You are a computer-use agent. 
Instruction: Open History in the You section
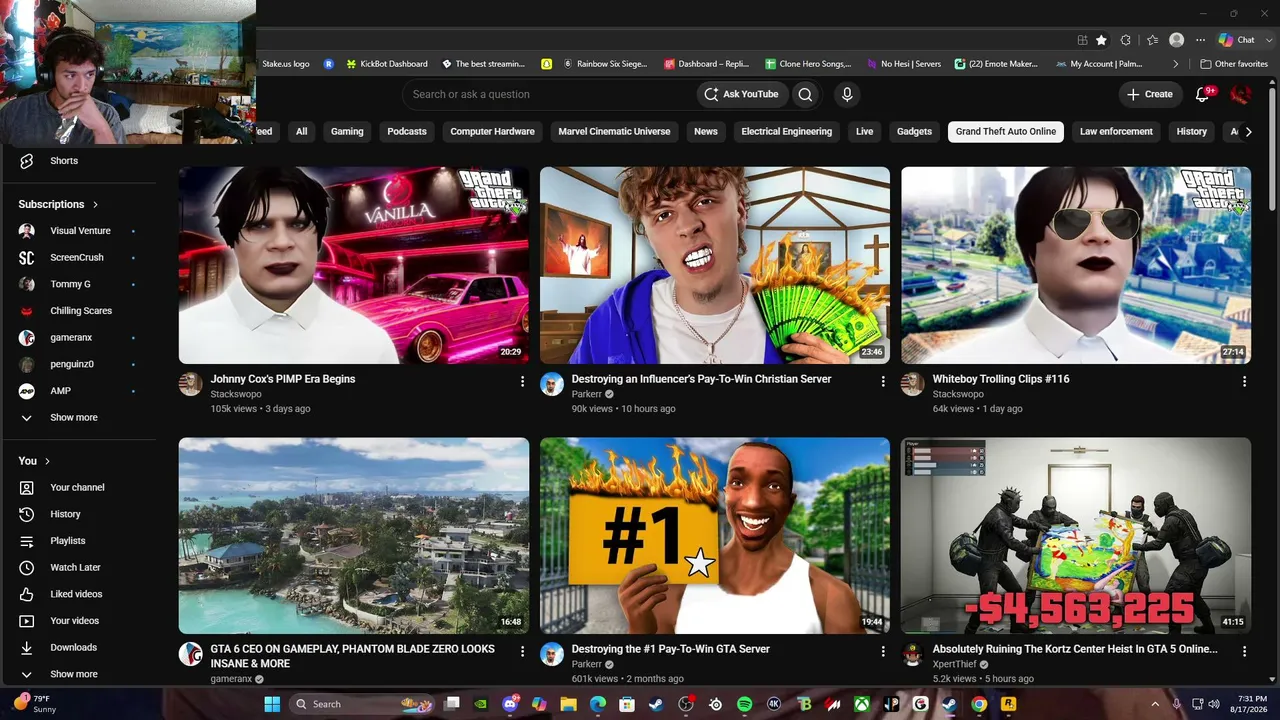(x=65, y=514)
